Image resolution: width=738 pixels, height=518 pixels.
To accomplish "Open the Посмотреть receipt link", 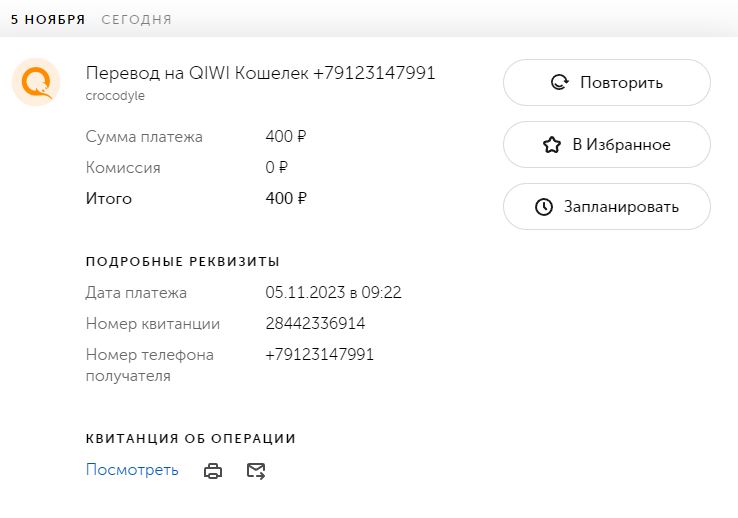I will tap(132, 470).
